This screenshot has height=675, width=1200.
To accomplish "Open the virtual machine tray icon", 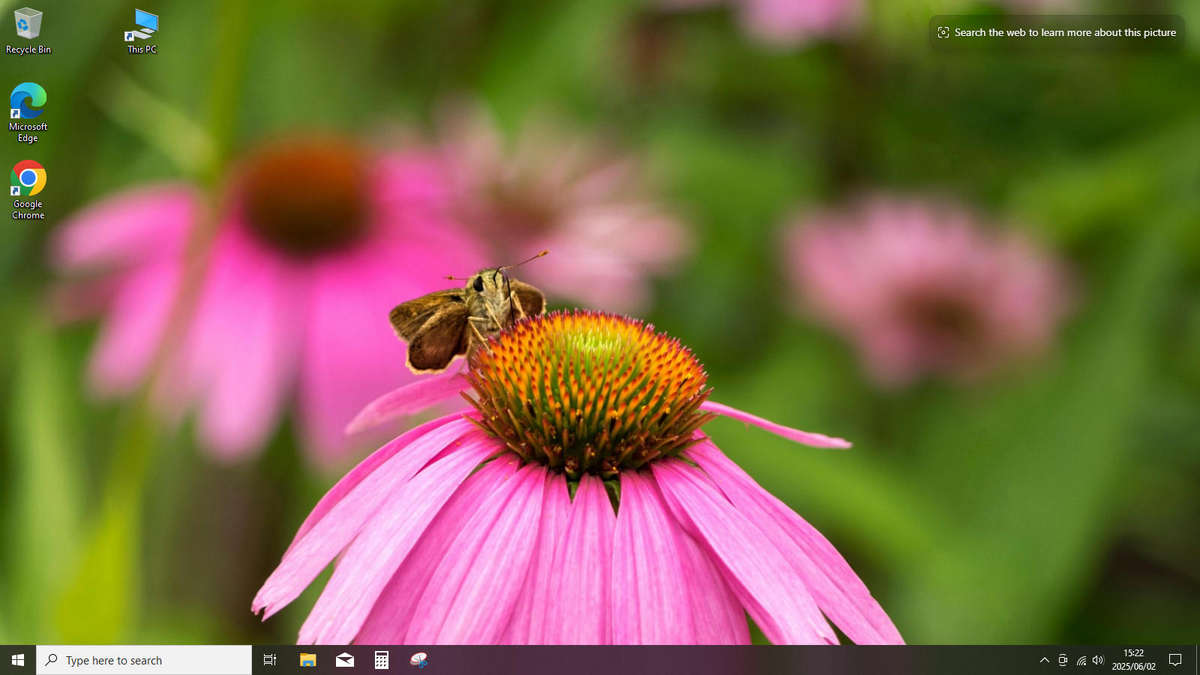I will 1062,660.
